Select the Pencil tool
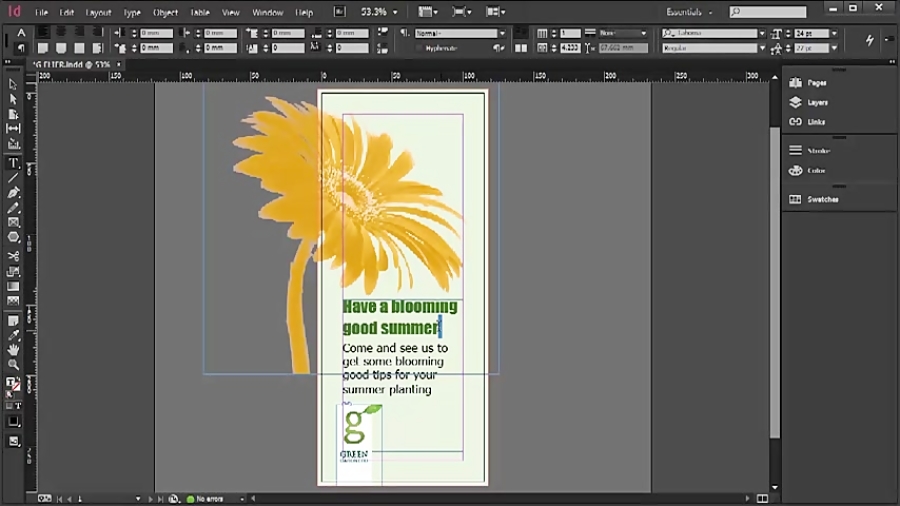900x506 pixels. [x=13, y=208]
